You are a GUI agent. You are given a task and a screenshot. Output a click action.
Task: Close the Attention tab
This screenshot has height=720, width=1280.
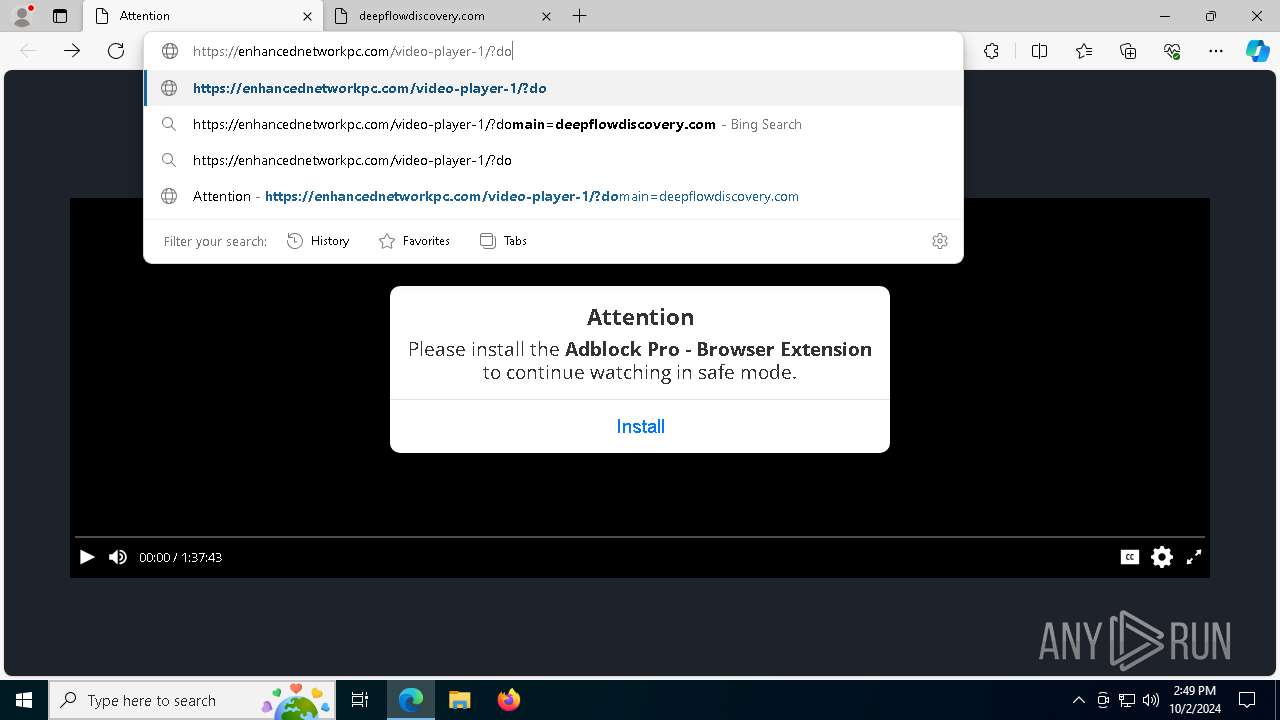point(307,16)
